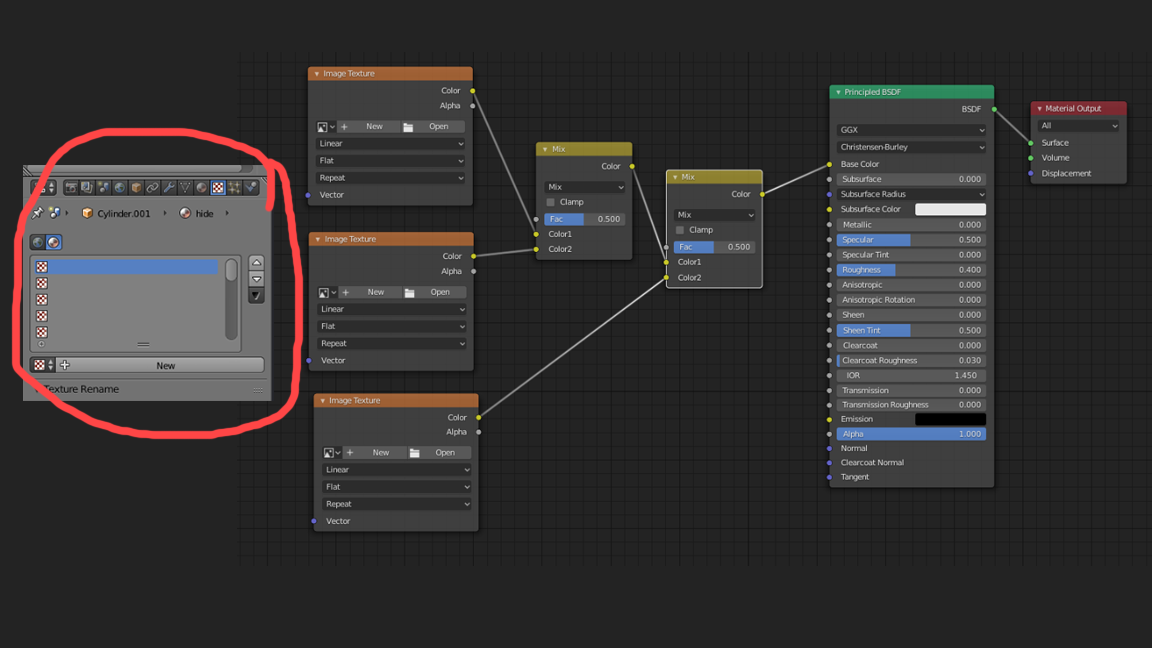Select the first highlighted texture slot
1152x648 pixels.
[125, 267]
